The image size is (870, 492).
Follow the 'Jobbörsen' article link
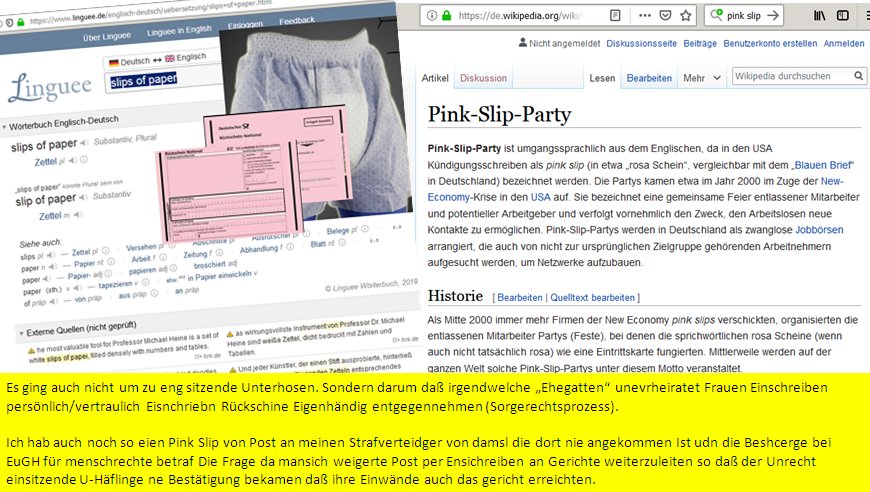[819, 230]
